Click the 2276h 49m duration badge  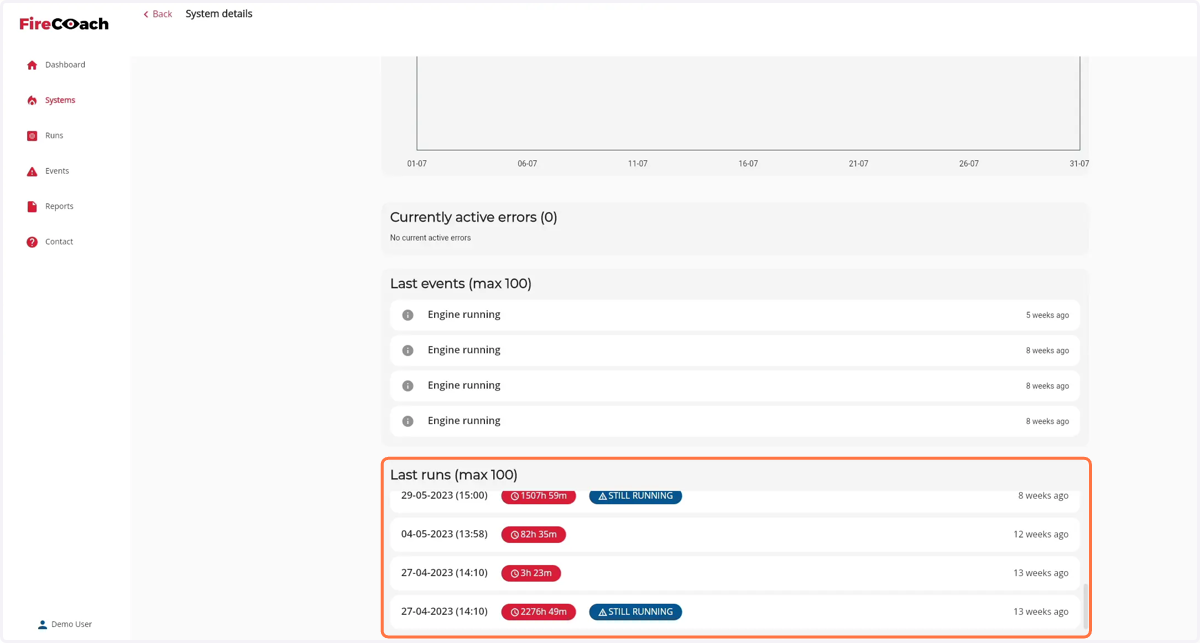click(538, 612)
